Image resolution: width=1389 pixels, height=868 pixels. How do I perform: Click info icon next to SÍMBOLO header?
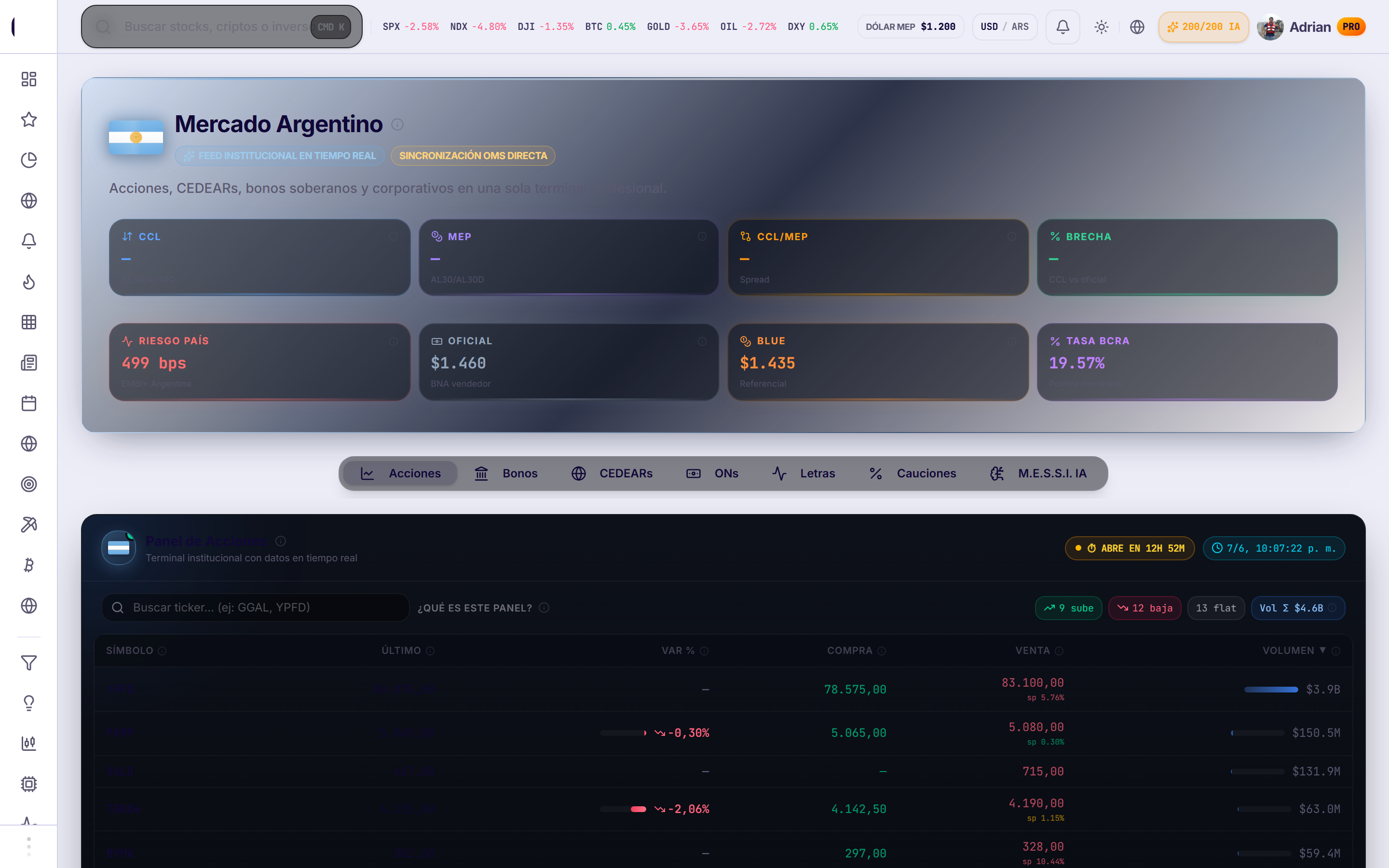click(x=162, y=651)
